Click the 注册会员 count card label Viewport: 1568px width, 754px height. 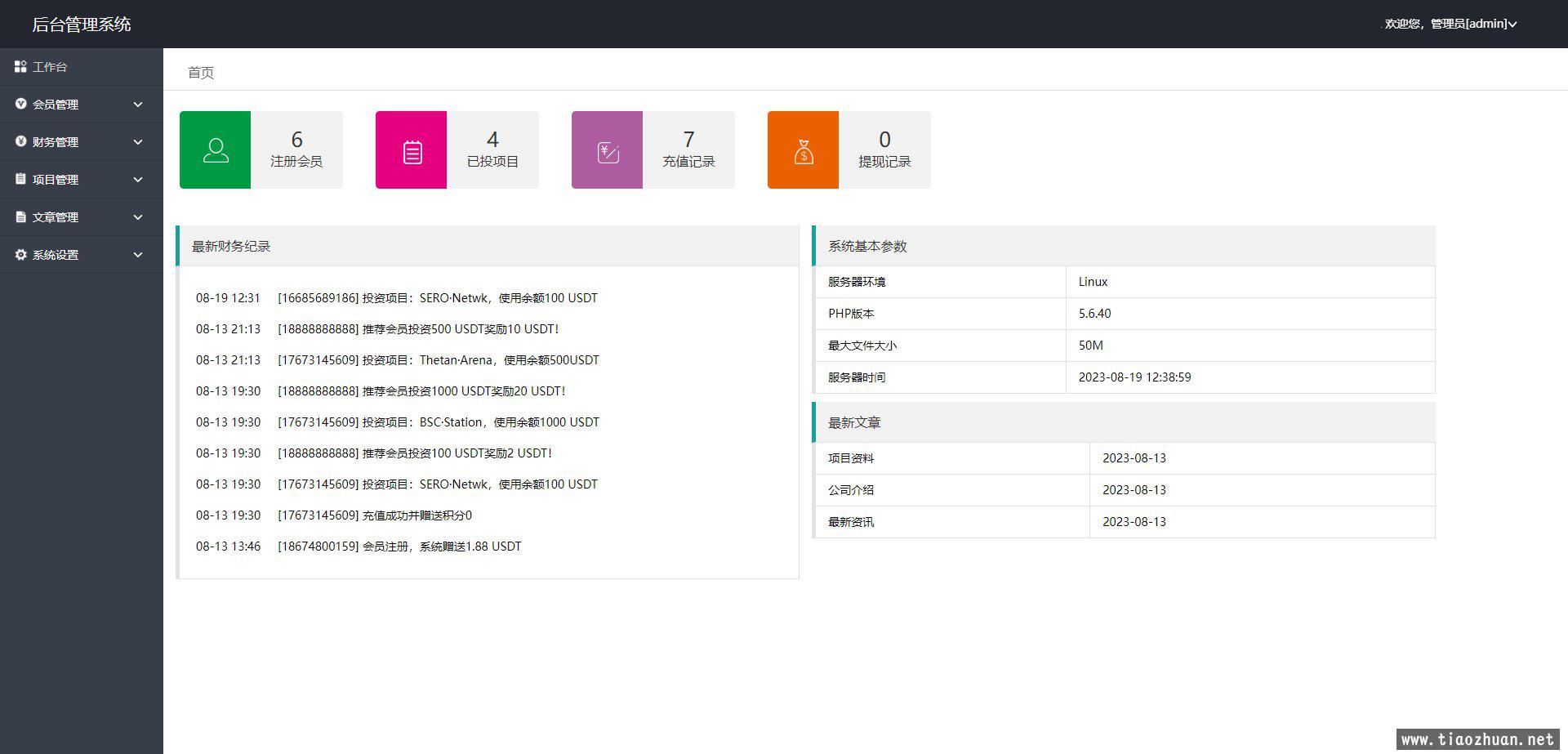(x=296, y=162)
